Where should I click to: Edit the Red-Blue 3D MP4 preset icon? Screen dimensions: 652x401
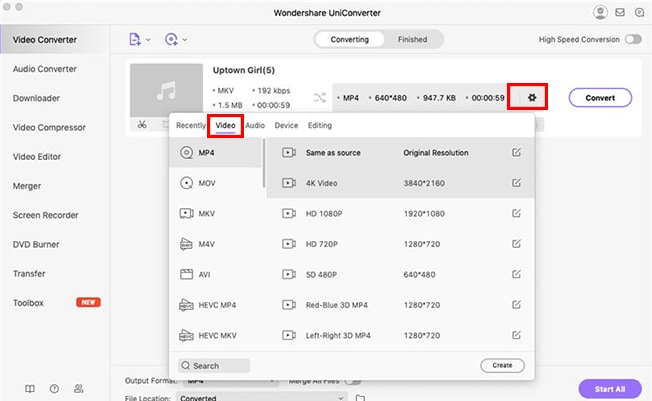[516, 304]
